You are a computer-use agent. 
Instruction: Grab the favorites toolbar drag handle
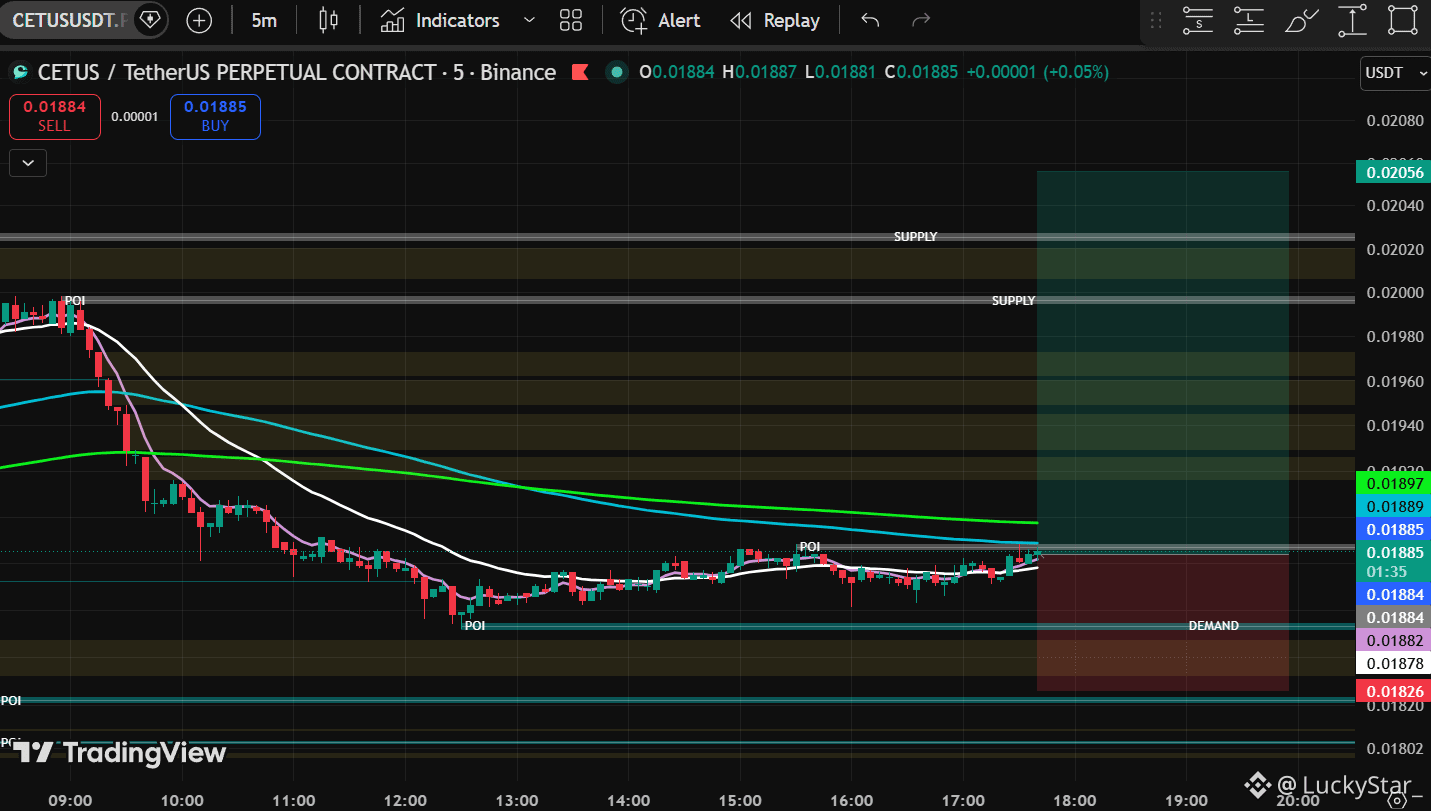point(1156,20)
